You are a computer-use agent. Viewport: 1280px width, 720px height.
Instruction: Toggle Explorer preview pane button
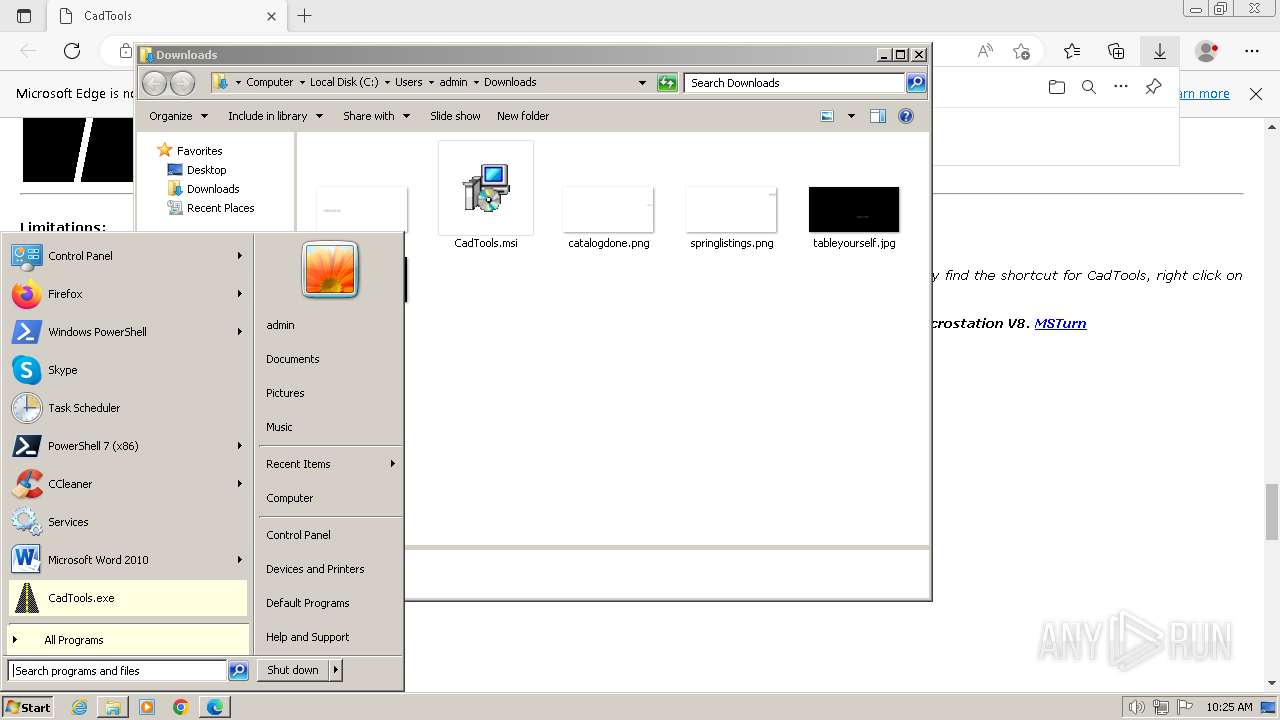coord(878,116)
